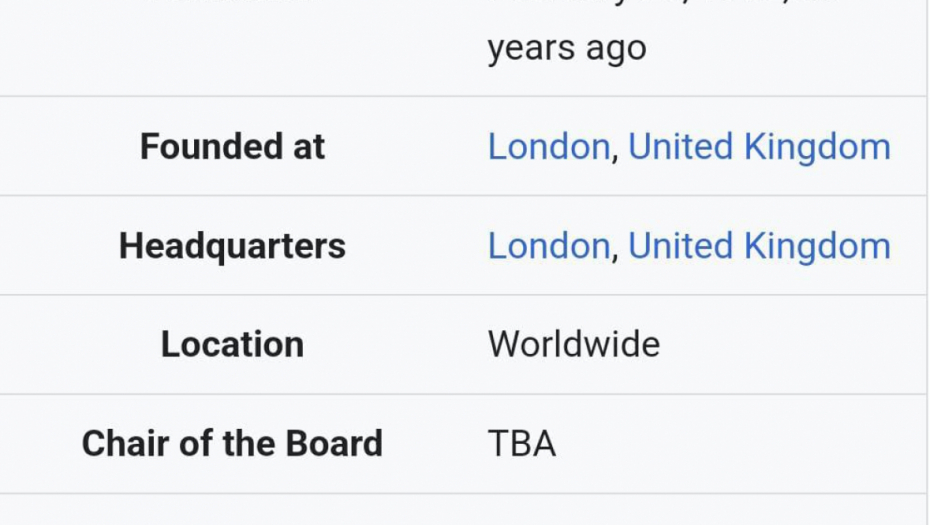Open the London link in Founded at row
This screenshot has height=525, width=930.
pos(548,147)
